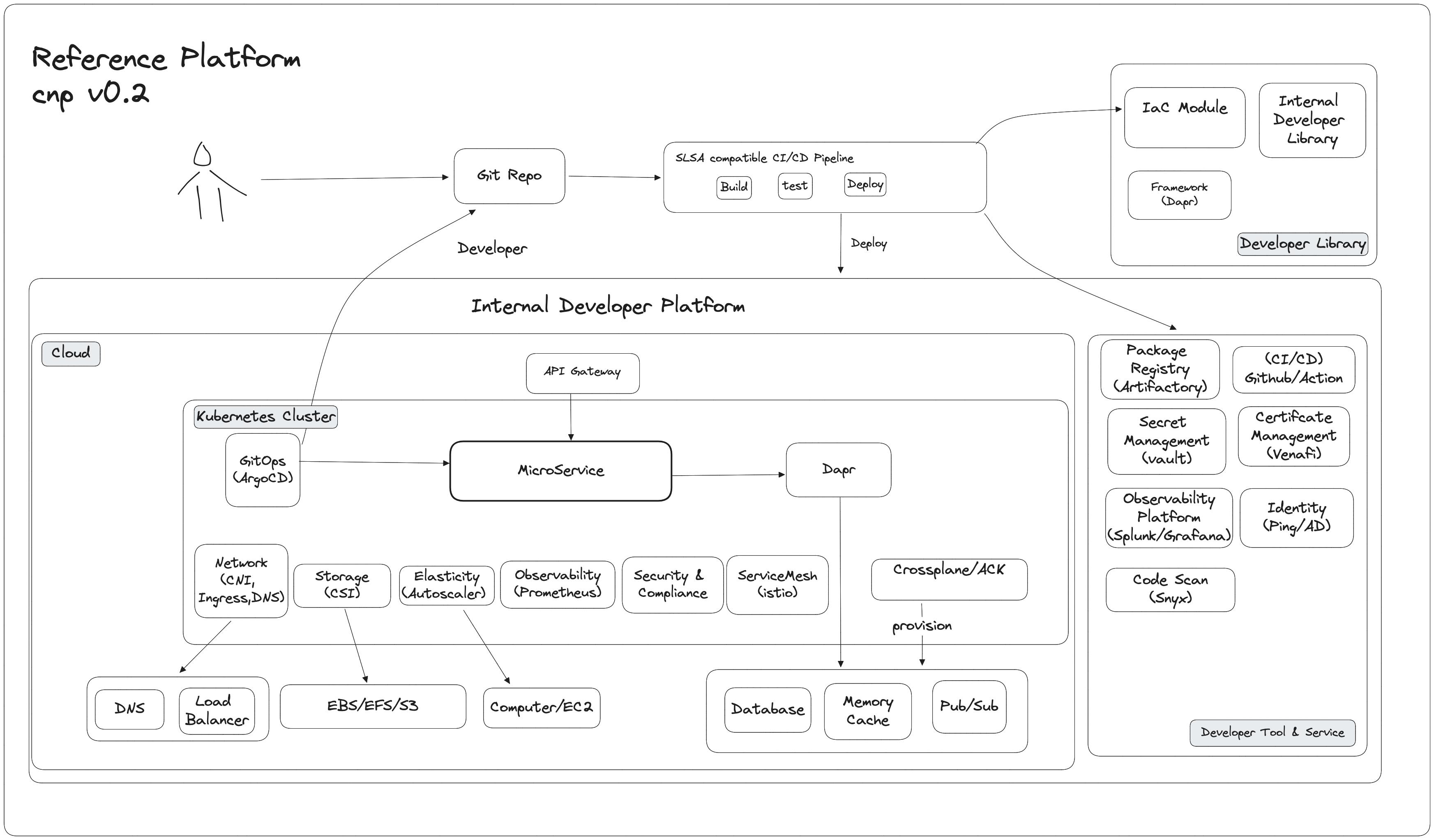The image size is (1434, 840).
Task: Click the Crossplane/ACK box
Action: click(949, 579)
